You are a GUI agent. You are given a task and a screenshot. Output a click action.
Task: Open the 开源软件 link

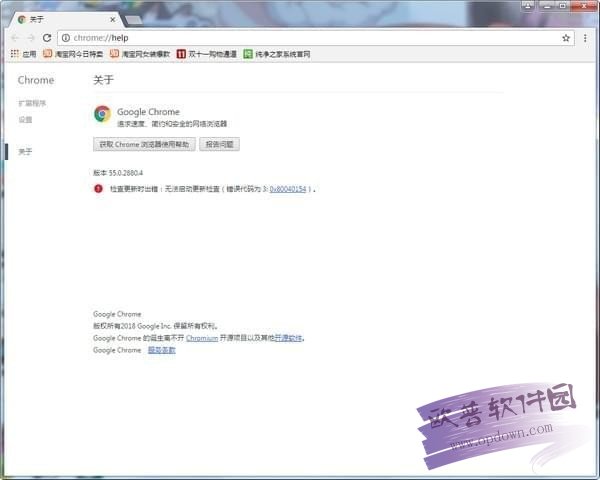[288, 338]
